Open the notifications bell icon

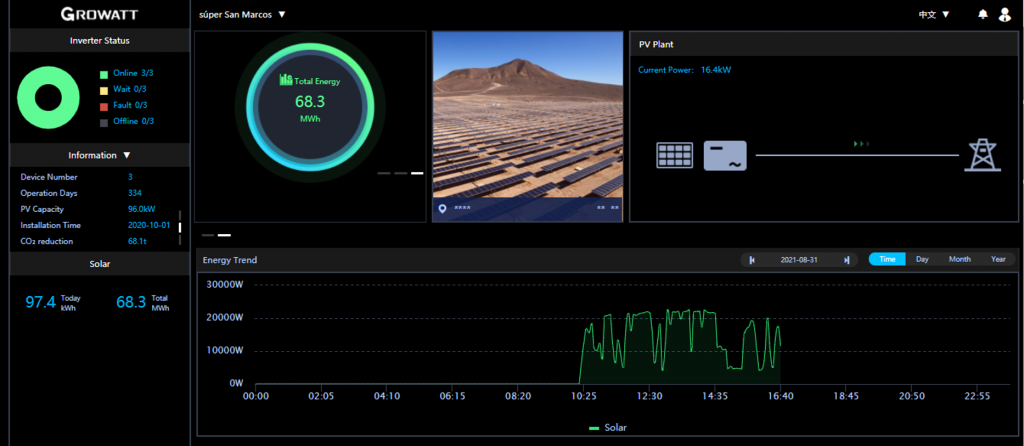pyautogui.click(x=983, y=14)
